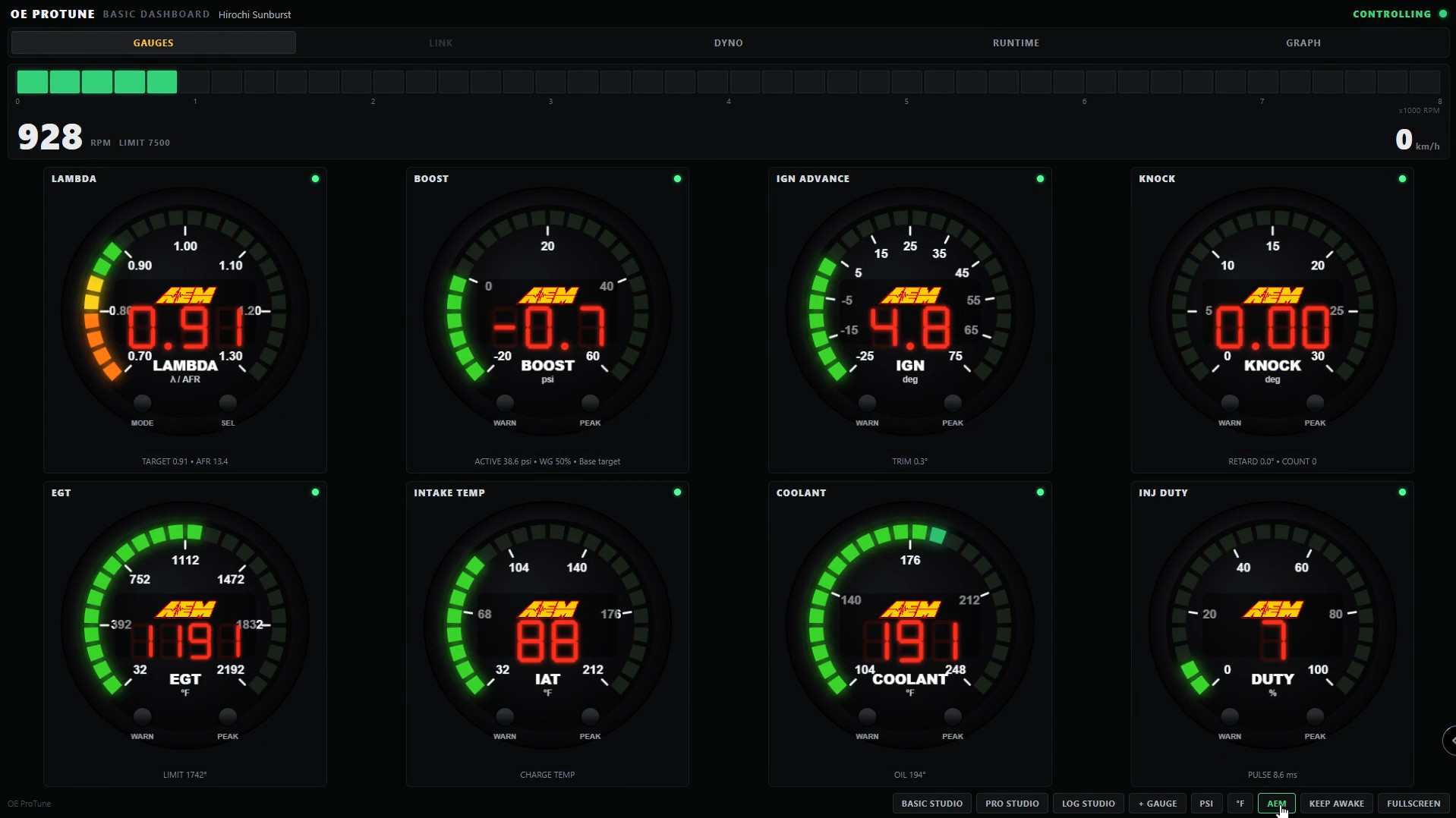Click the Knock card green status dot
1456x818 pixels.
coord(1402,179)
